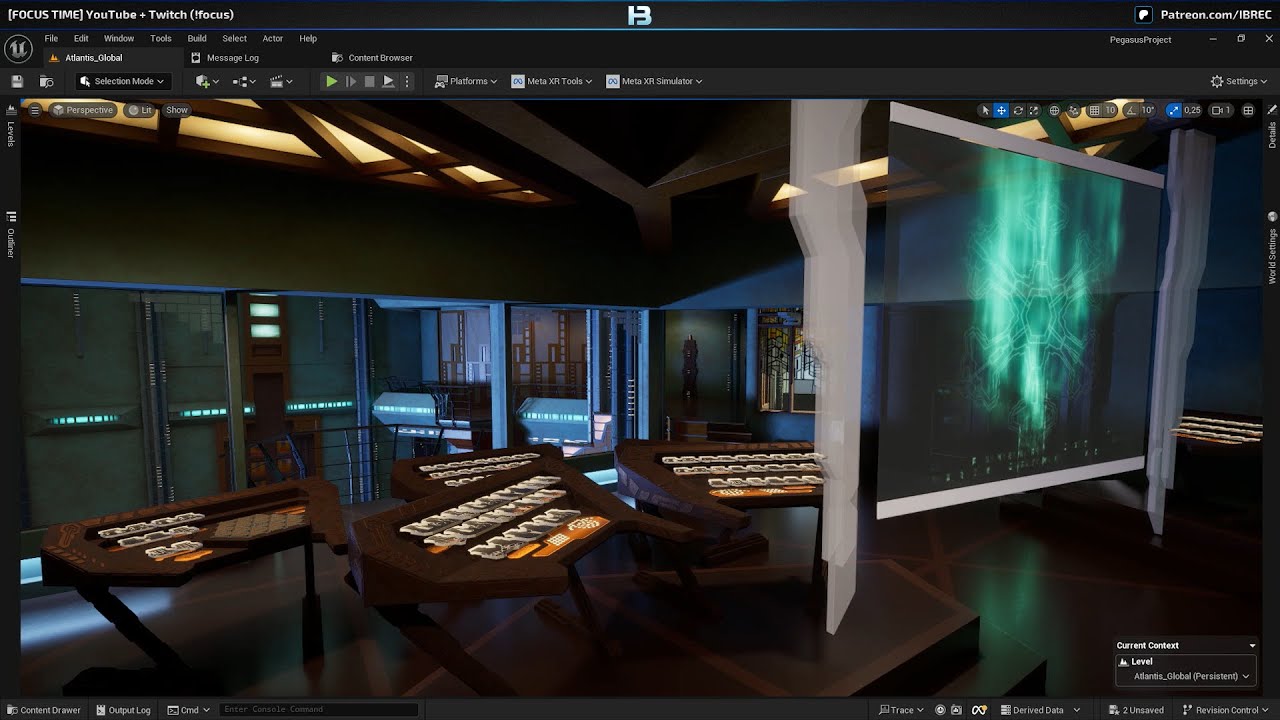Open the Outliner side panel tab
1280x720 pixels.
11,235
